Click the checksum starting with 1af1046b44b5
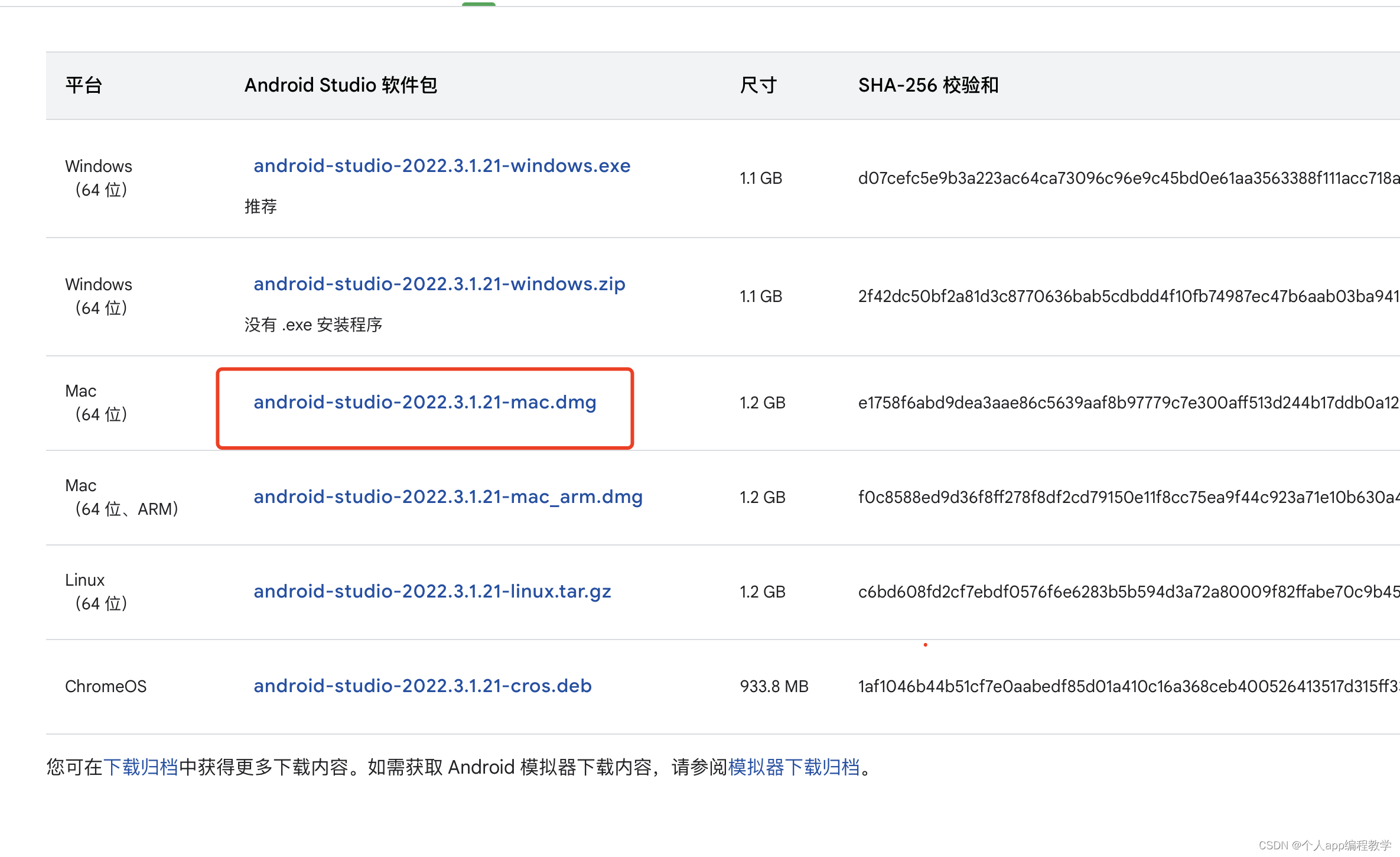This screenshot has height=857, width=1400. pos(1129,686)
